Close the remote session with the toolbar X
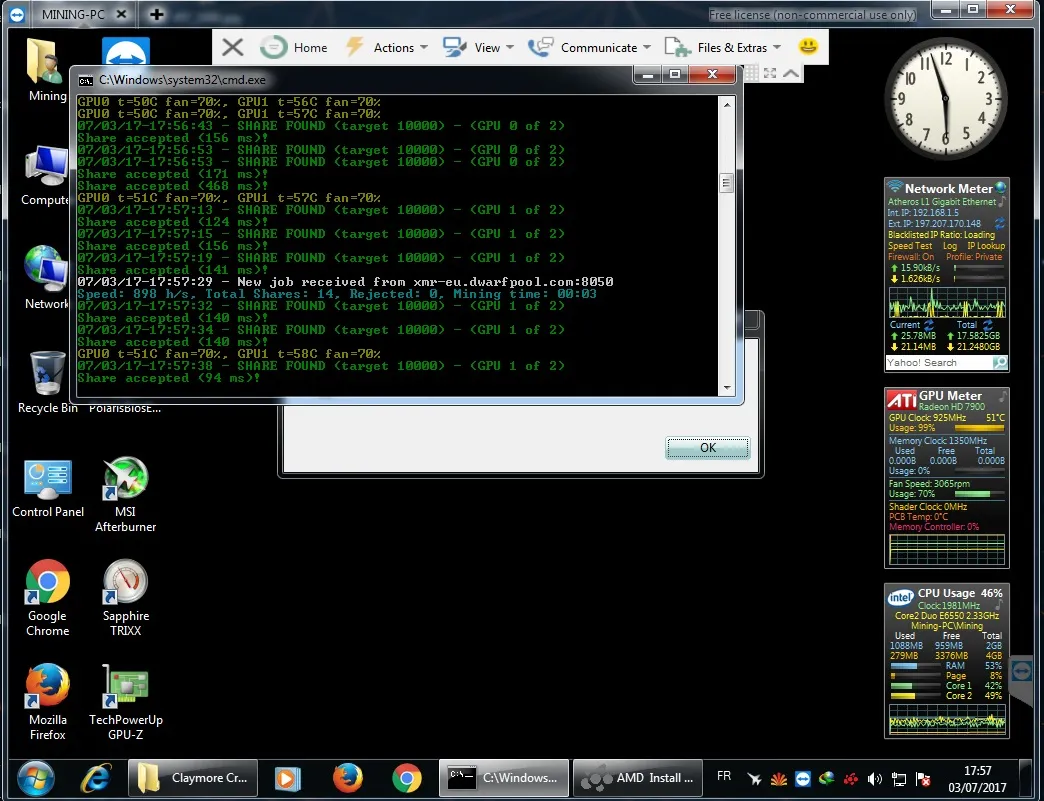The width and height of the screenshot is (1044, 801). (232, 47)
